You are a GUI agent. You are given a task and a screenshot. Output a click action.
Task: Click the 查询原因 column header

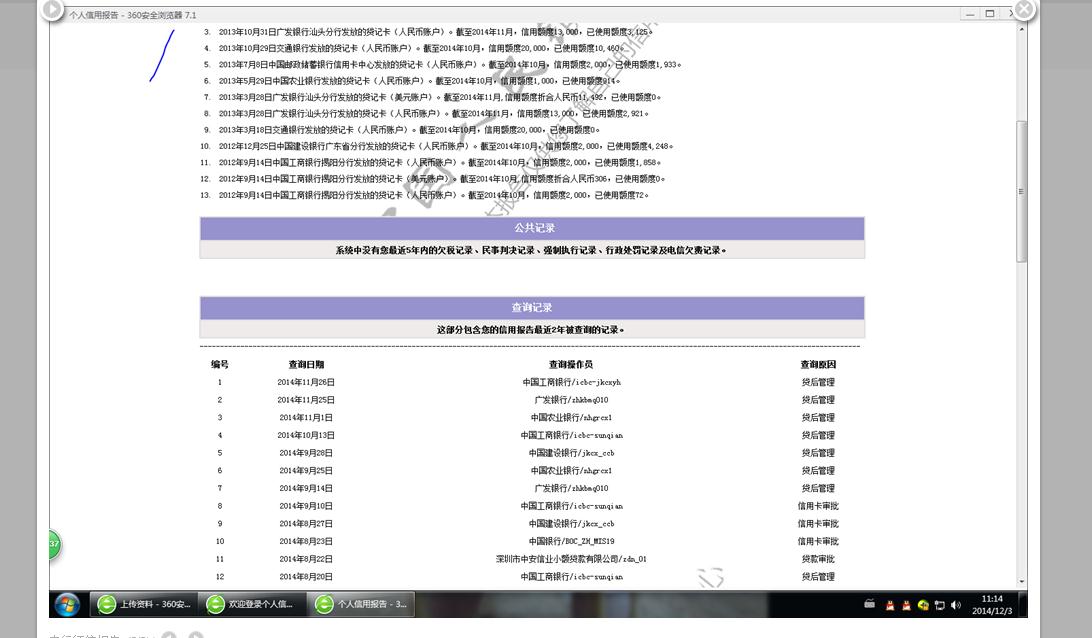coord(818,364)
